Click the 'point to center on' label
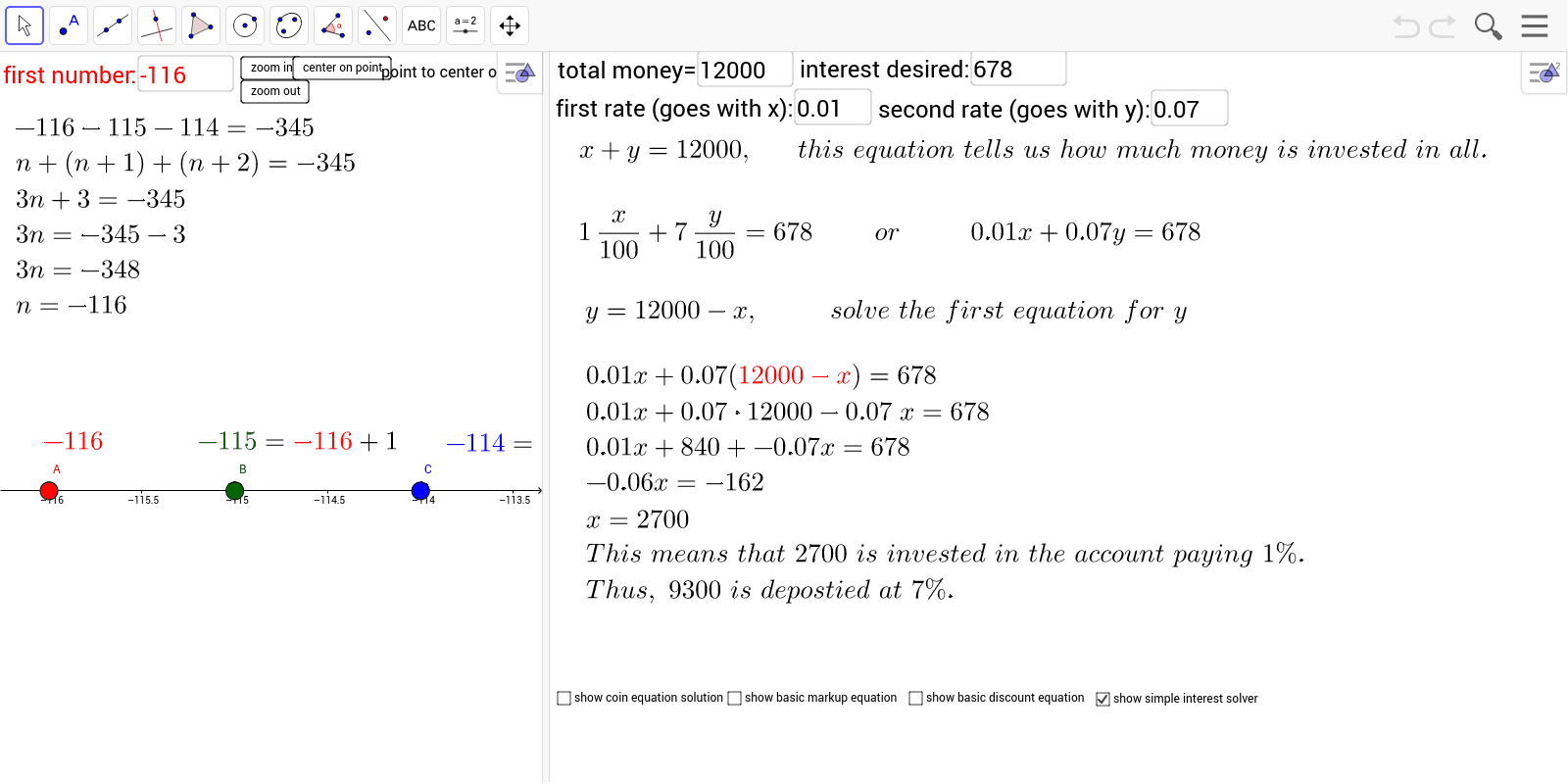Image resolution: width=1568 pixels, height=784 pixels. [x=439, y=72]
